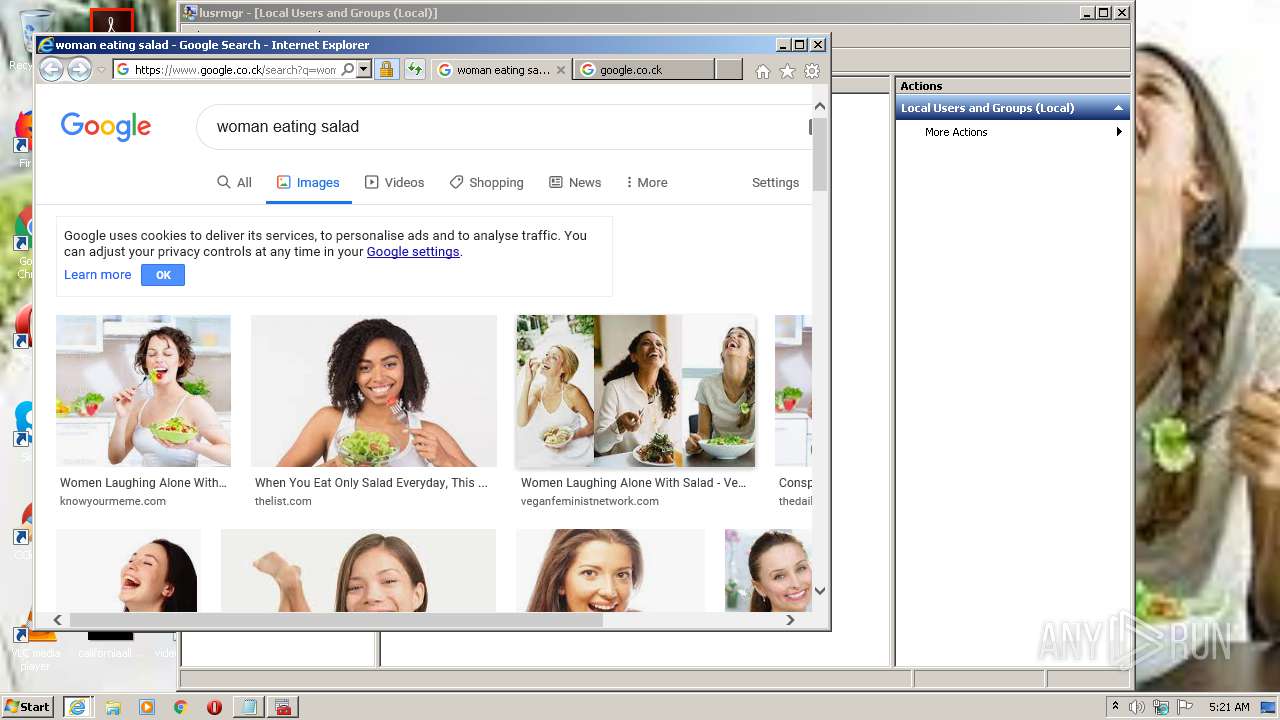Go back with the IE Back arrow
This screenshot has width=1280, height=720.
click(51, 69)
